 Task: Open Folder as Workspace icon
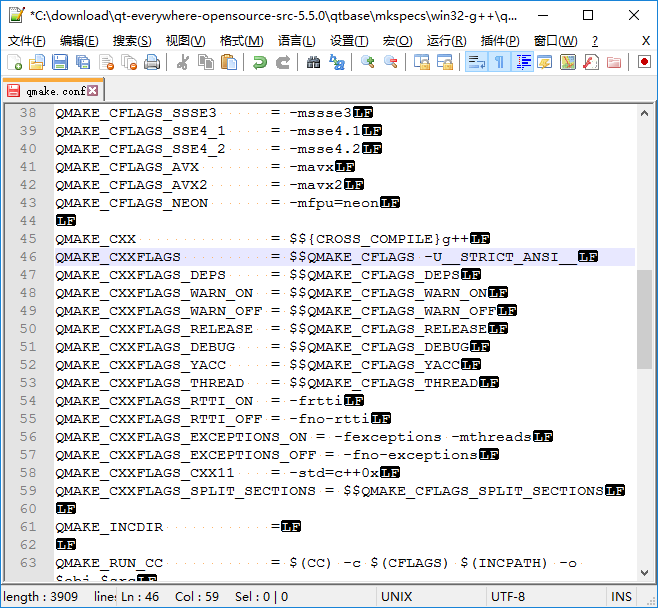point(614,63)
